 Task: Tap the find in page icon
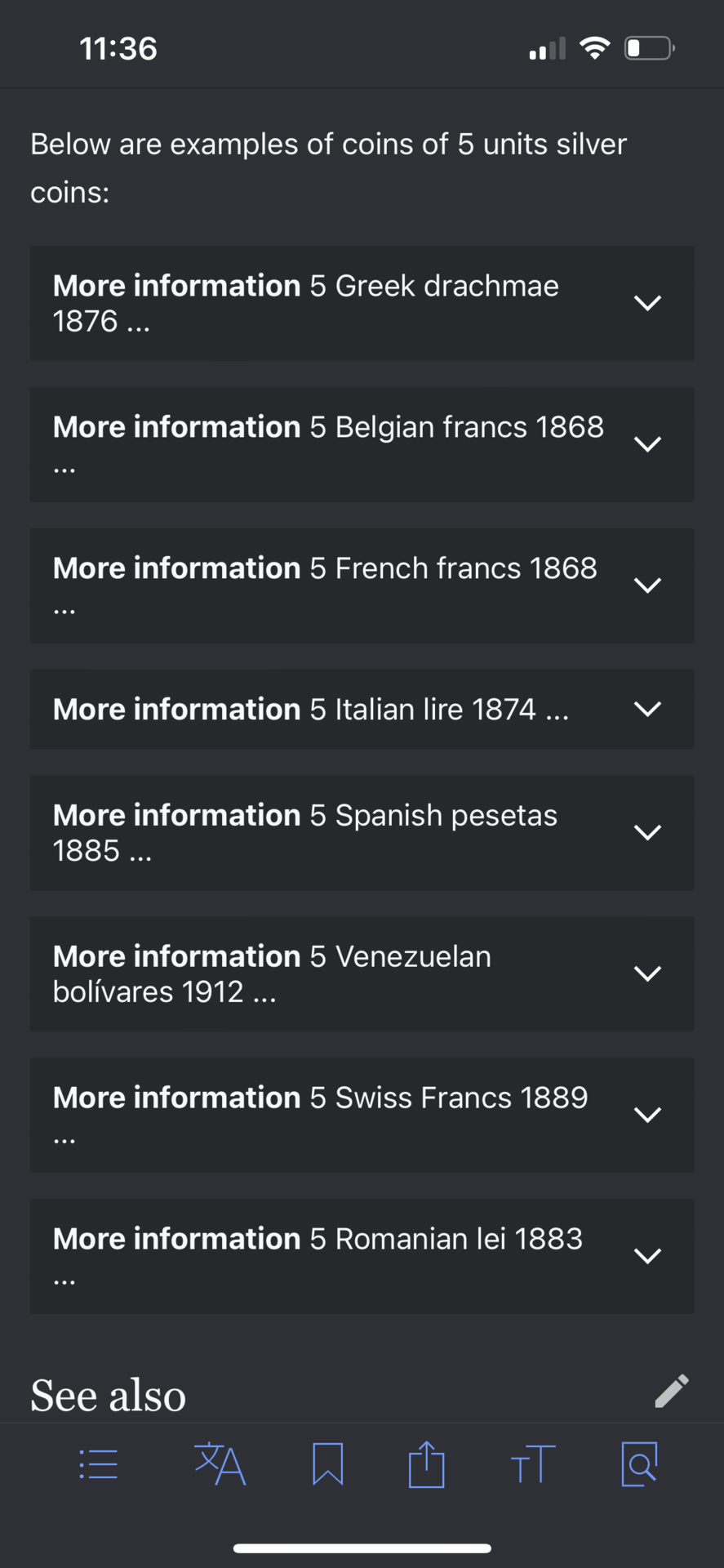pyautogui.click(x=639, y=1463)
